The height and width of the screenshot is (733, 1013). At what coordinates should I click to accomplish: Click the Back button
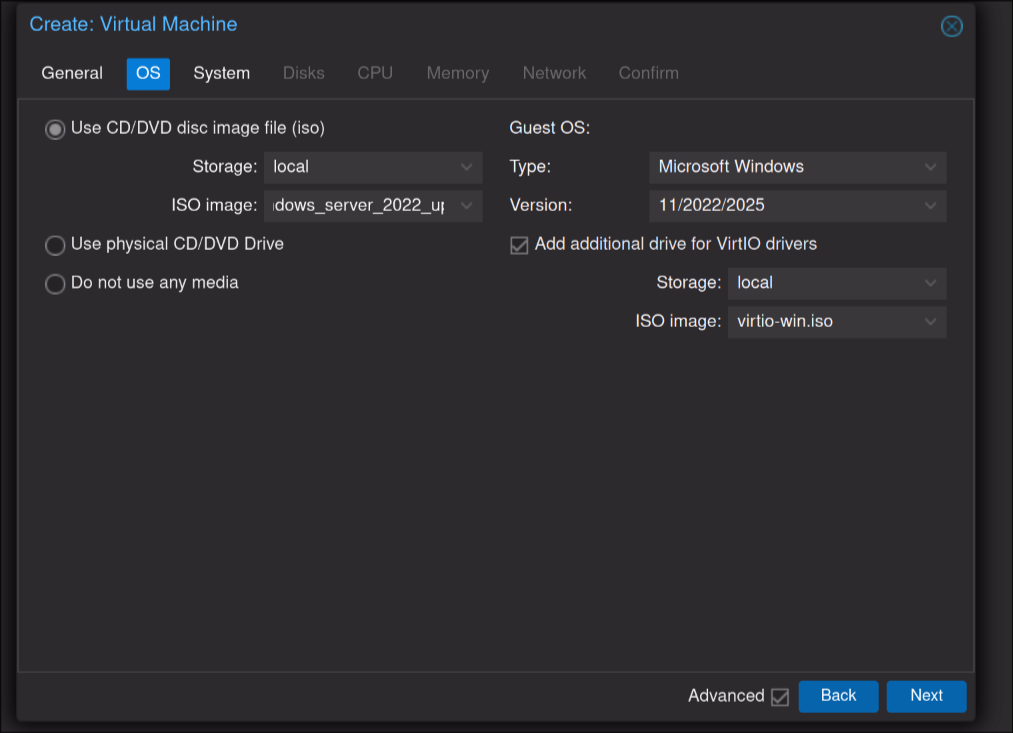click(x=838, y=696)
